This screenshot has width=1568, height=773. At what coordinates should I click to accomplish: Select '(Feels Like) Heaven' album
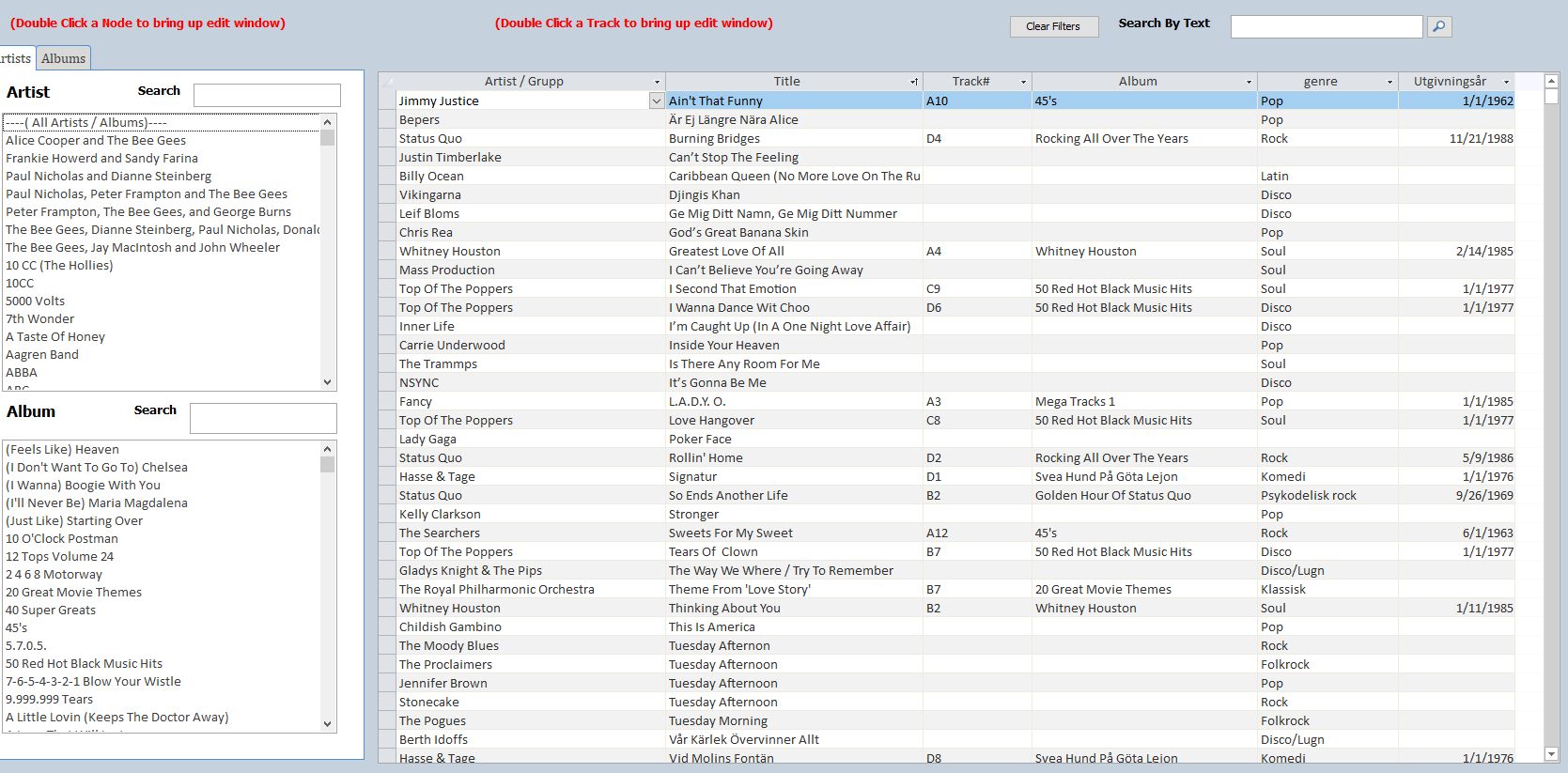162,449
